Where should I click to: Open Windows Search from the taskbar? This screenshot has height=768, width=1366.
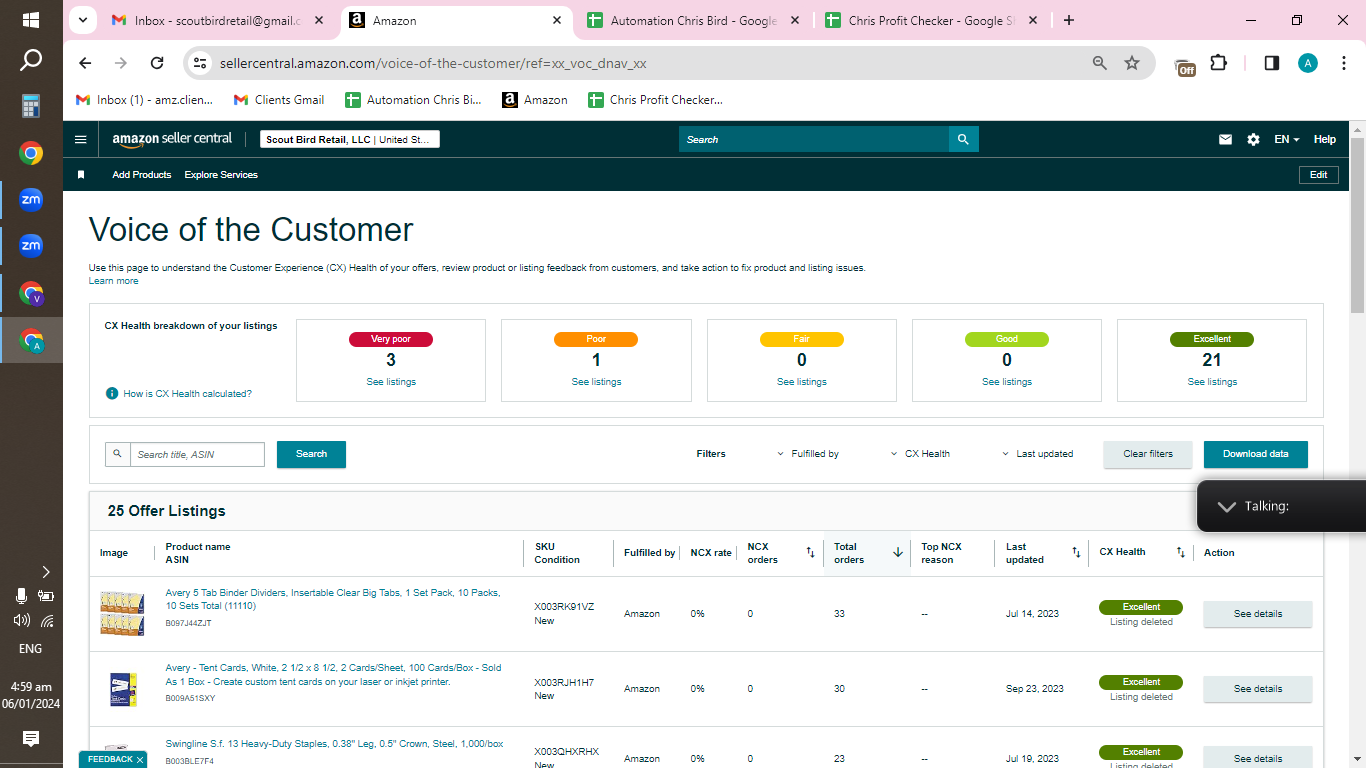(31, 61)
